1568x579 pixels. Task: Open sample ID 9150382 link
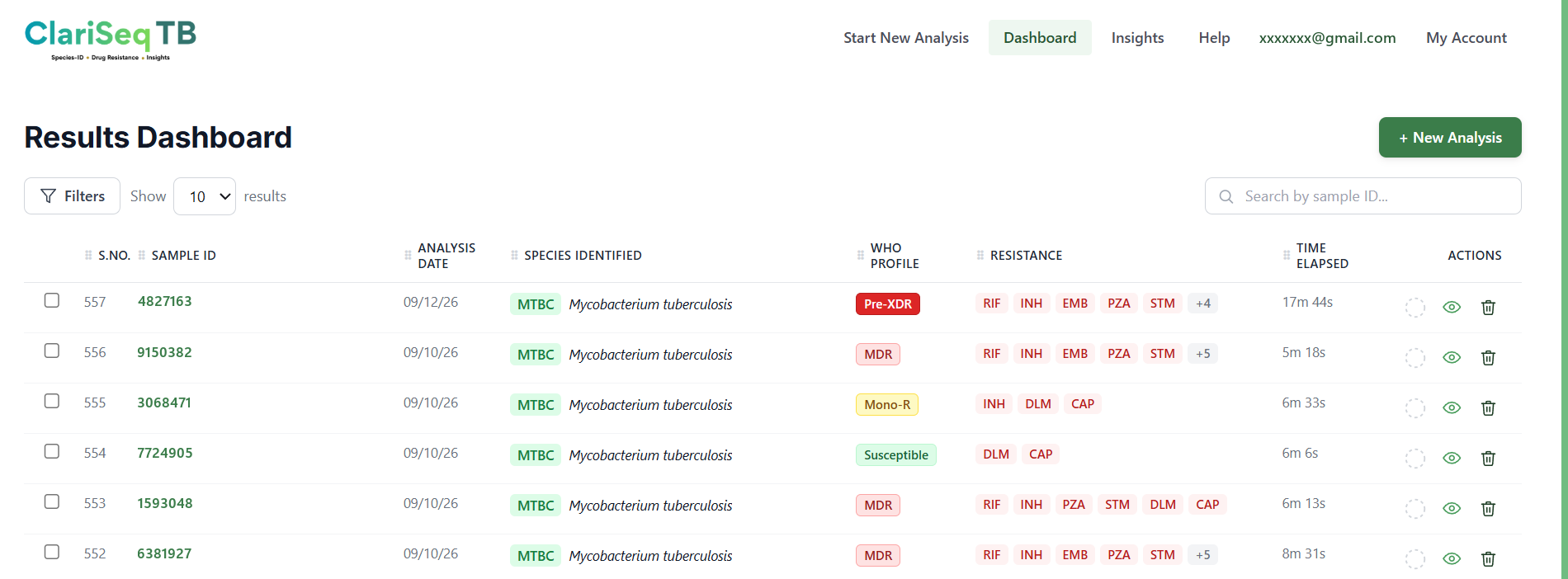click(164, 352)
